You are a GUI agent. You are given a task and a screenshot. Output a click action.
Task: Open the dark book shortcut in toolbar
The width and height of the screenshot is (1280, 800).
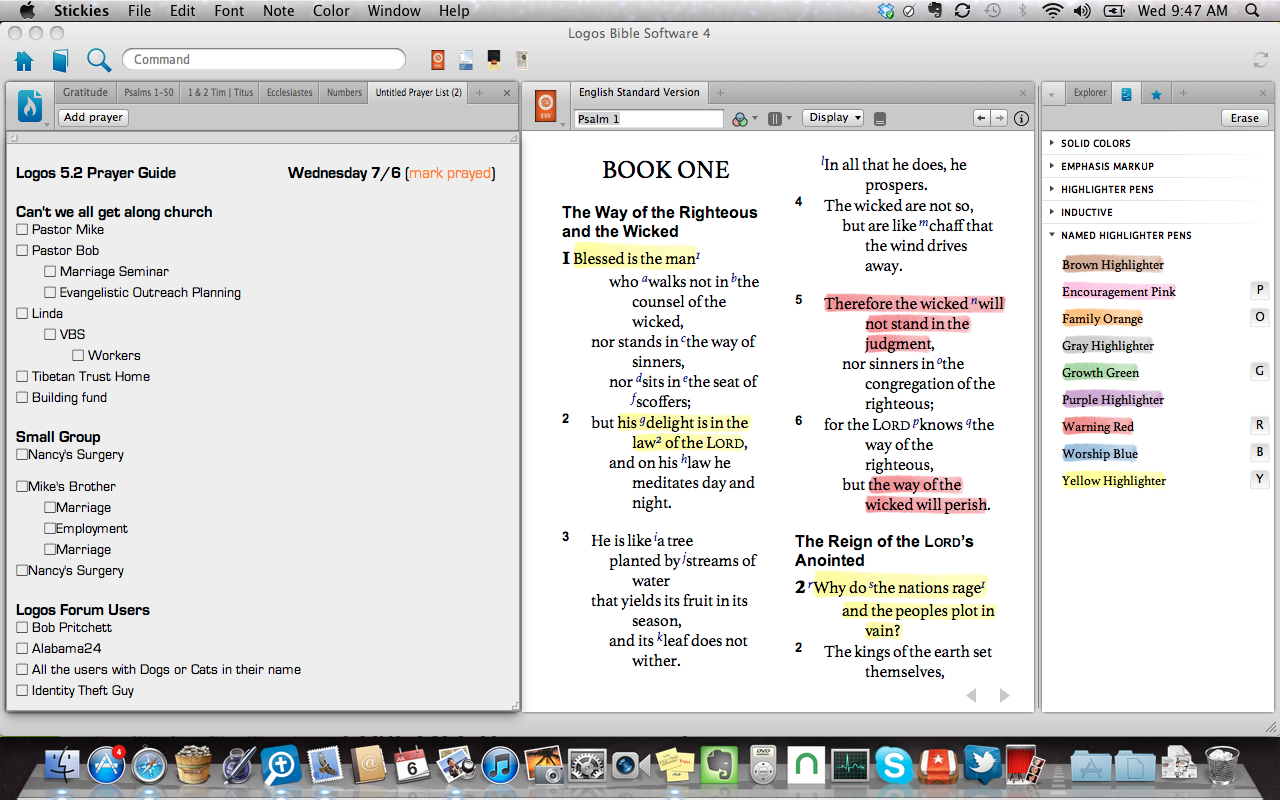[x=494, y=60]
